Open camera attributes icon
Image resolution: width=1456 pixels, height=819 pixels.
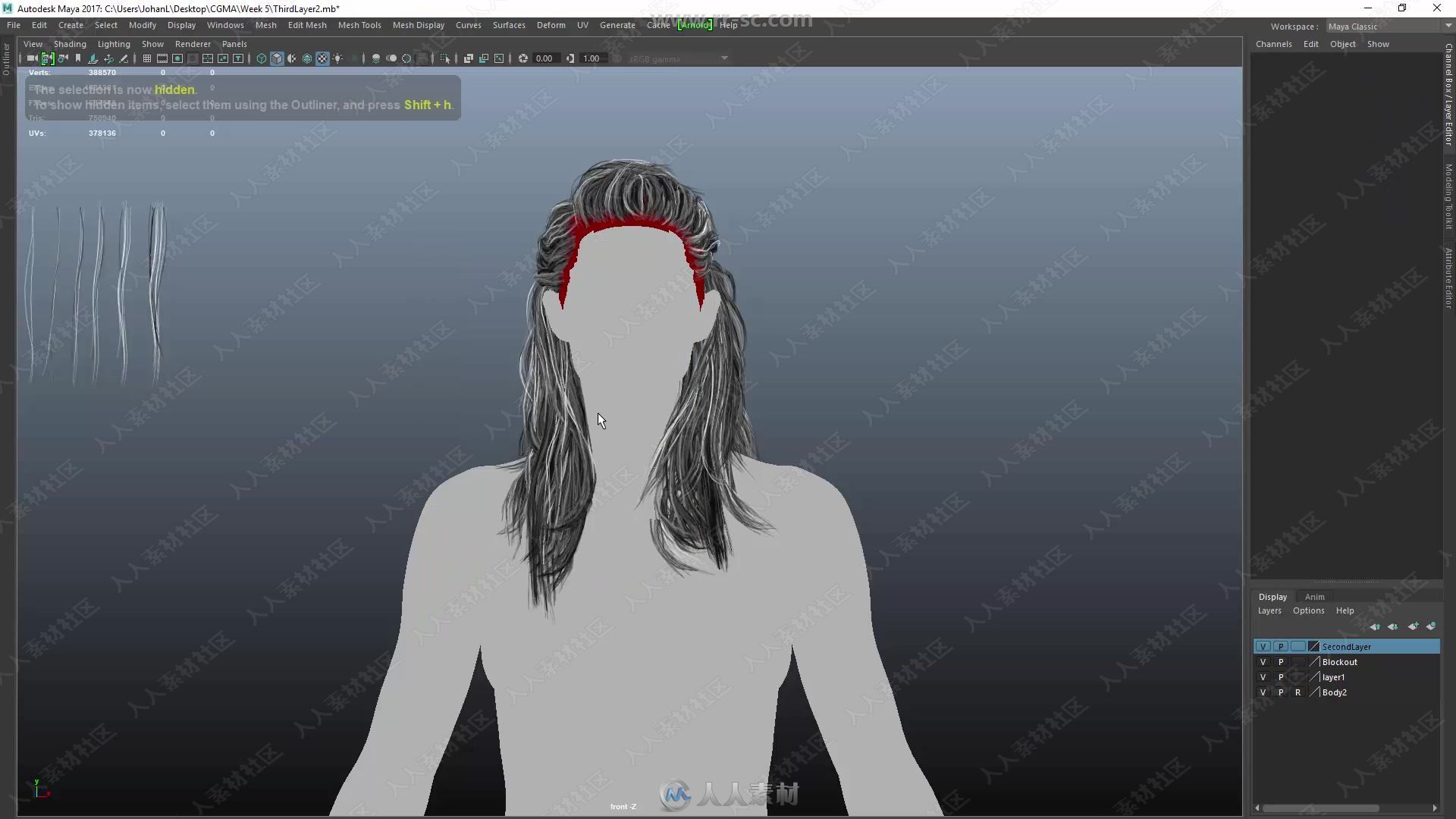63,58
